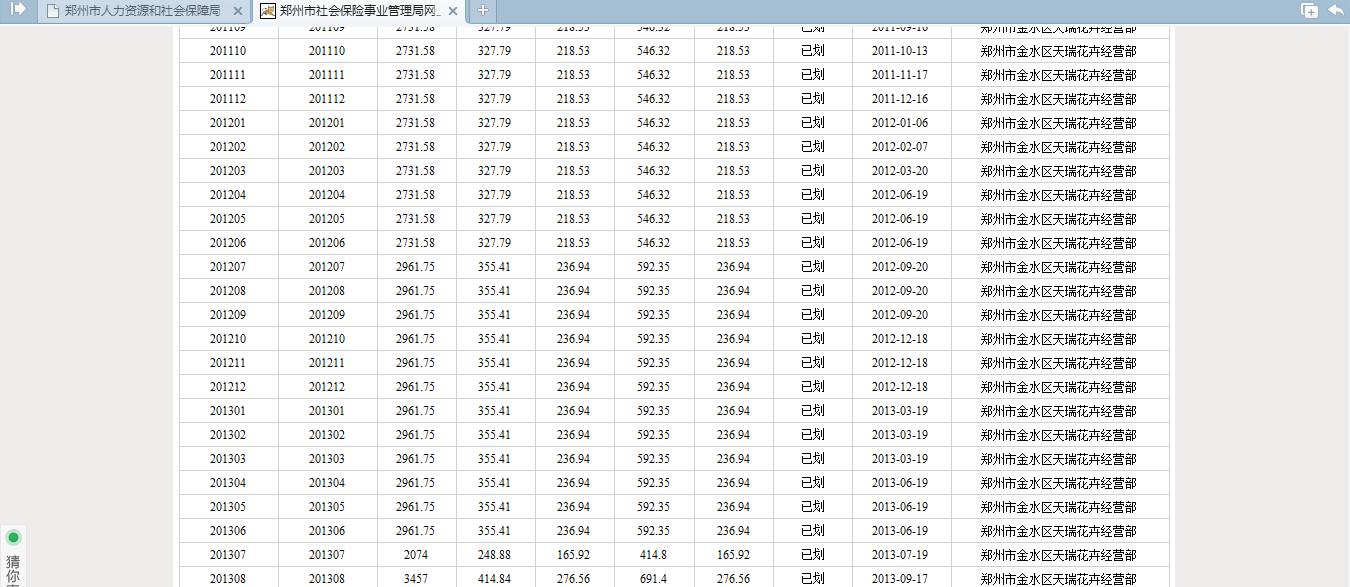Select the 691.4 value cell

(x=653, y=579)
